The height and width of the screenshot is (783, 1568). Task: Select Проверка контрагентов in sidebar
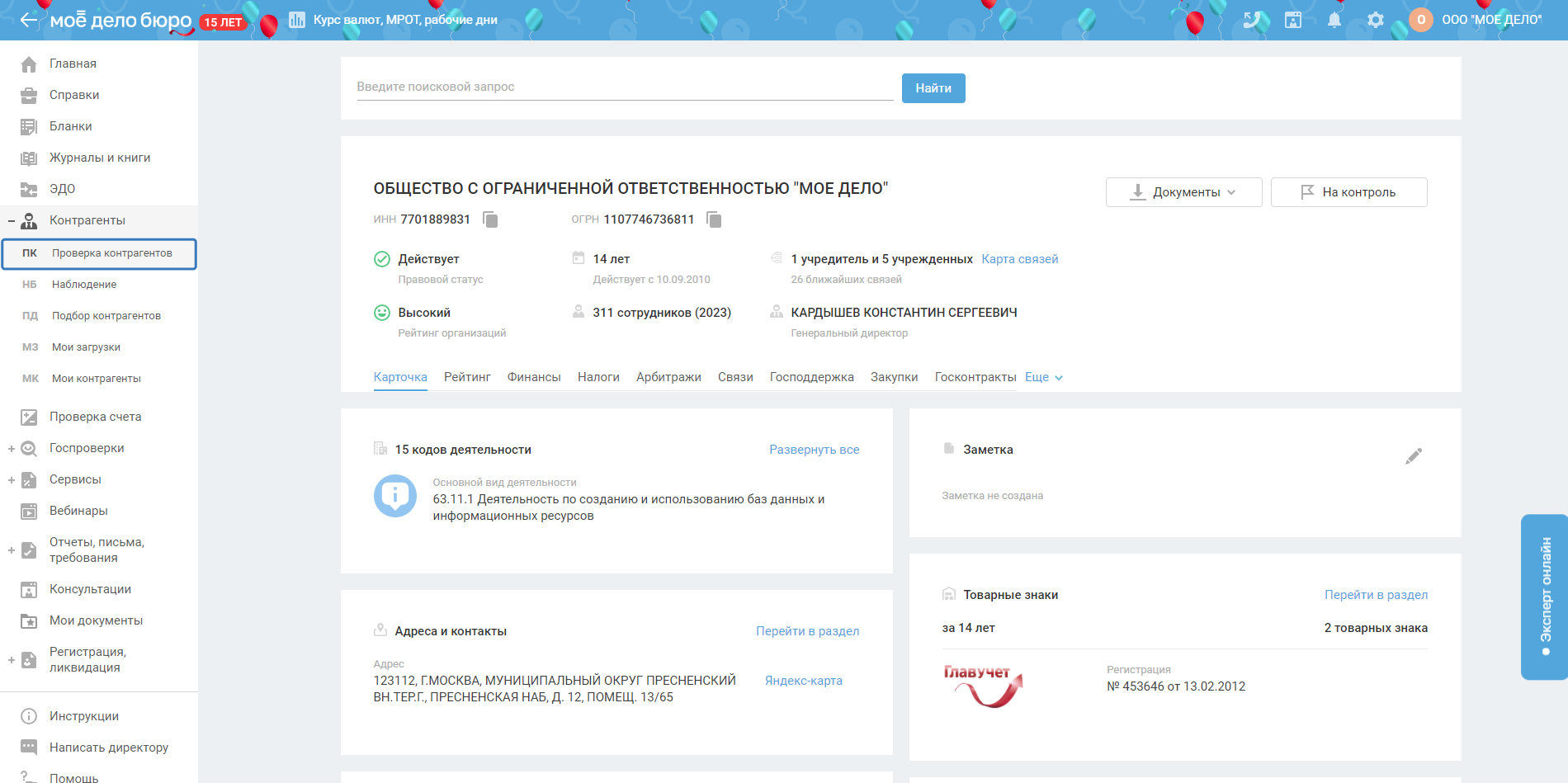coord(99,253)
